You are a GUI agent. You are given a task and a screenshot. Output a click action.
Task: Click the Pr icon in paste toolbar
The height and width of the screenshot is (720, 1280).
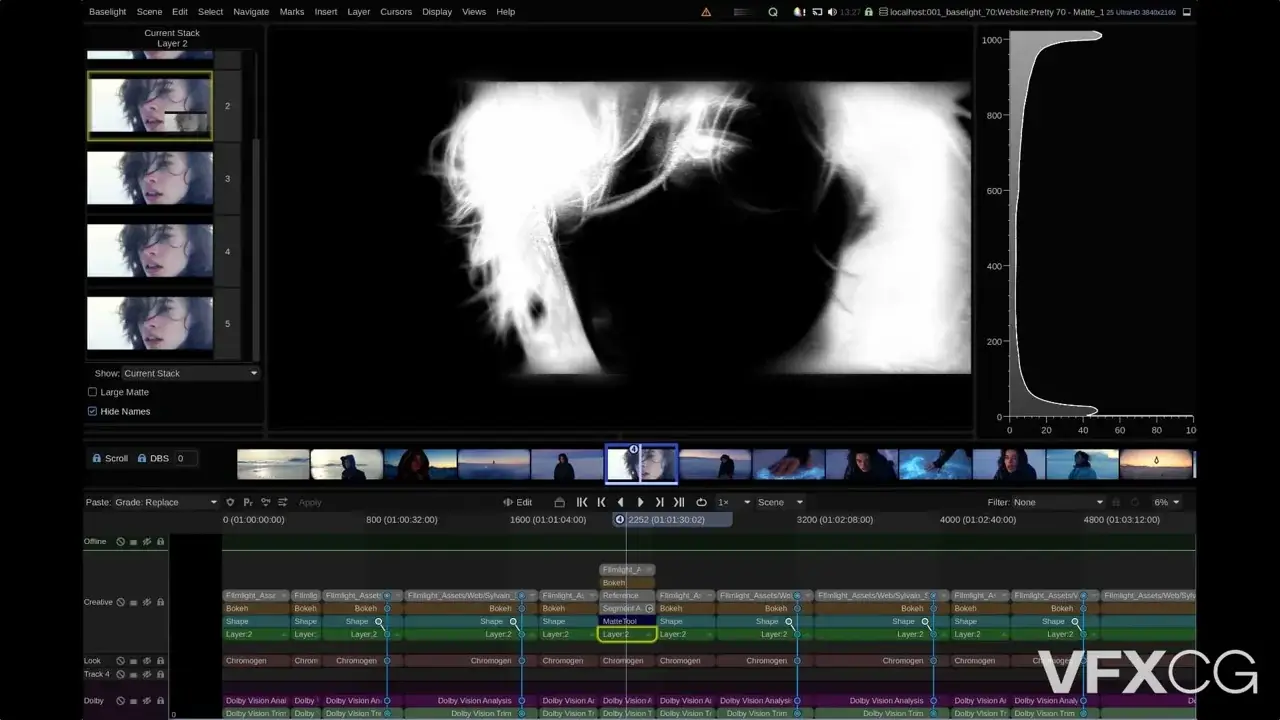[247, 502]
